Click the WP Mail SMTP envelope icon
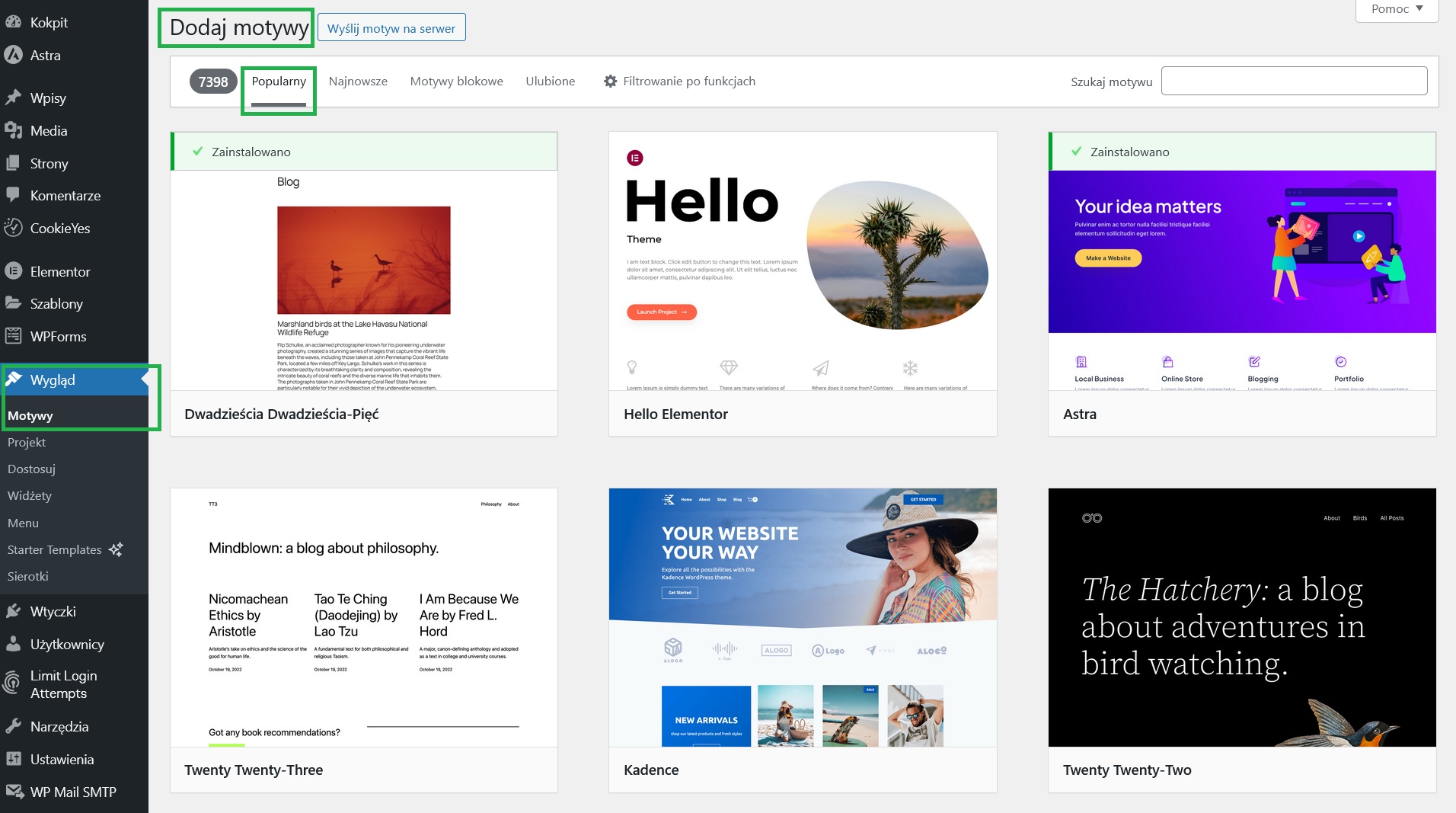 [13, 792]
